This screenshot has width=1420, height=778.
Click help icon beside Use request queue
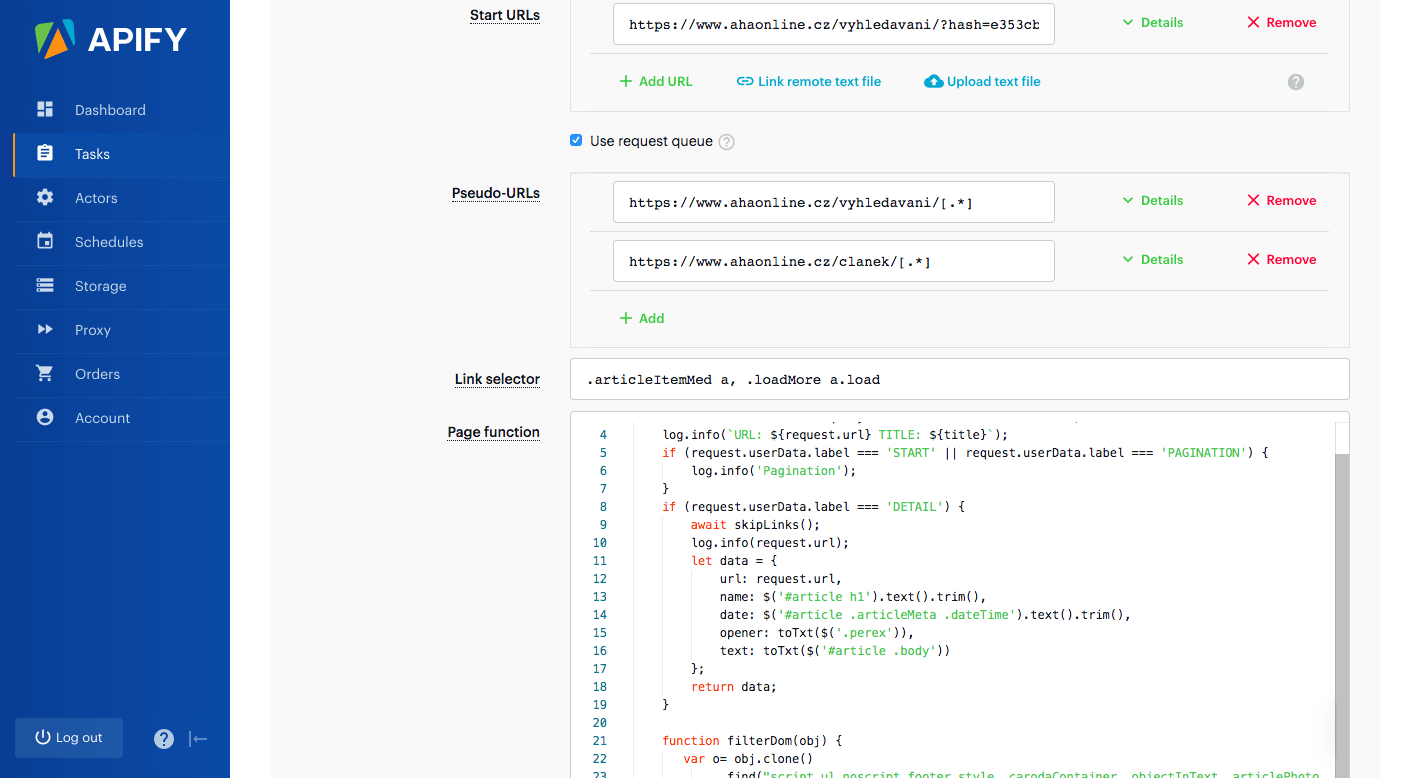coord(727,142)
